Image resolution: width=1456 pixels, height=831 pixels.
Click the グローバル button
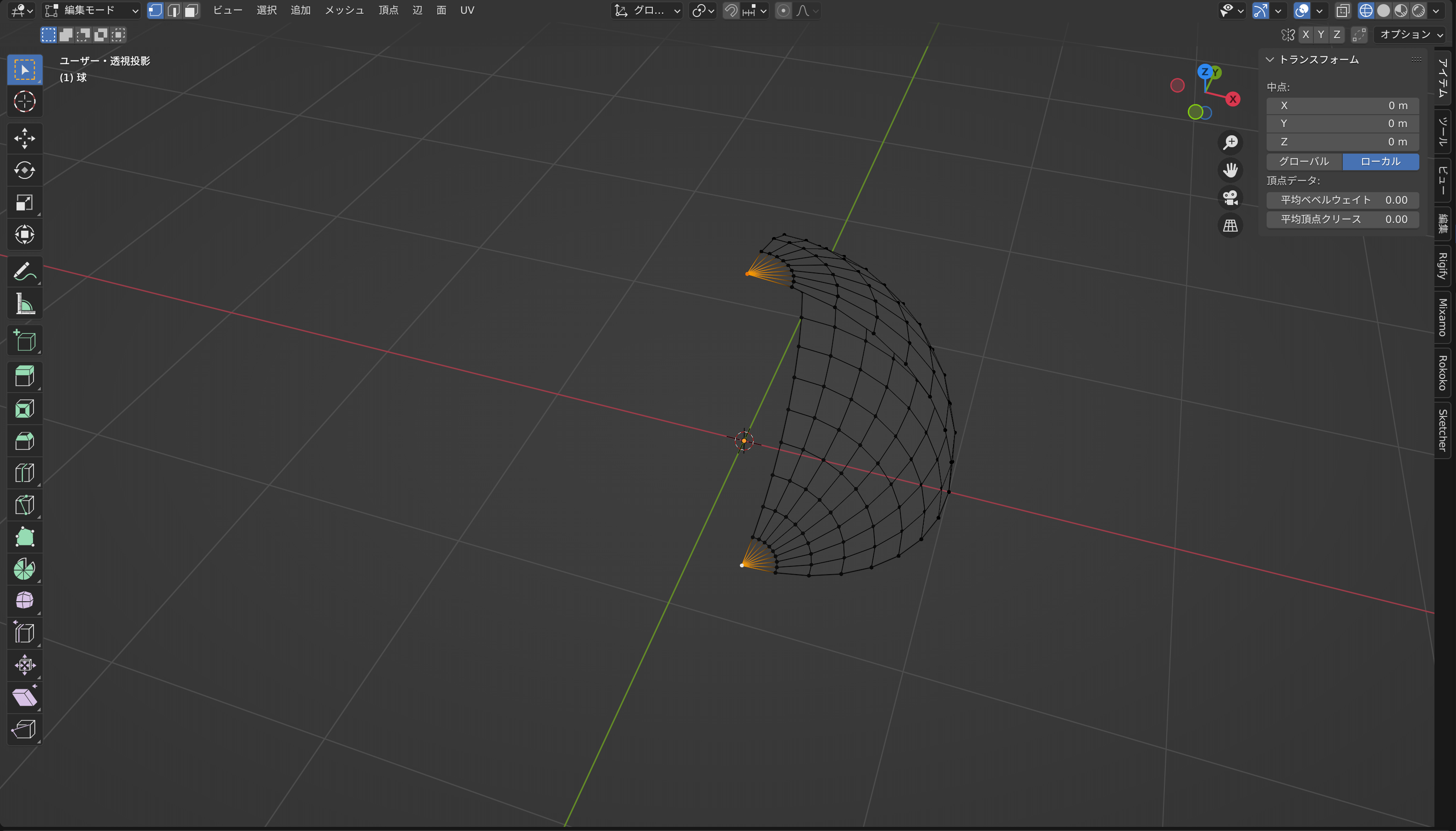click(x=1304, y=161)
